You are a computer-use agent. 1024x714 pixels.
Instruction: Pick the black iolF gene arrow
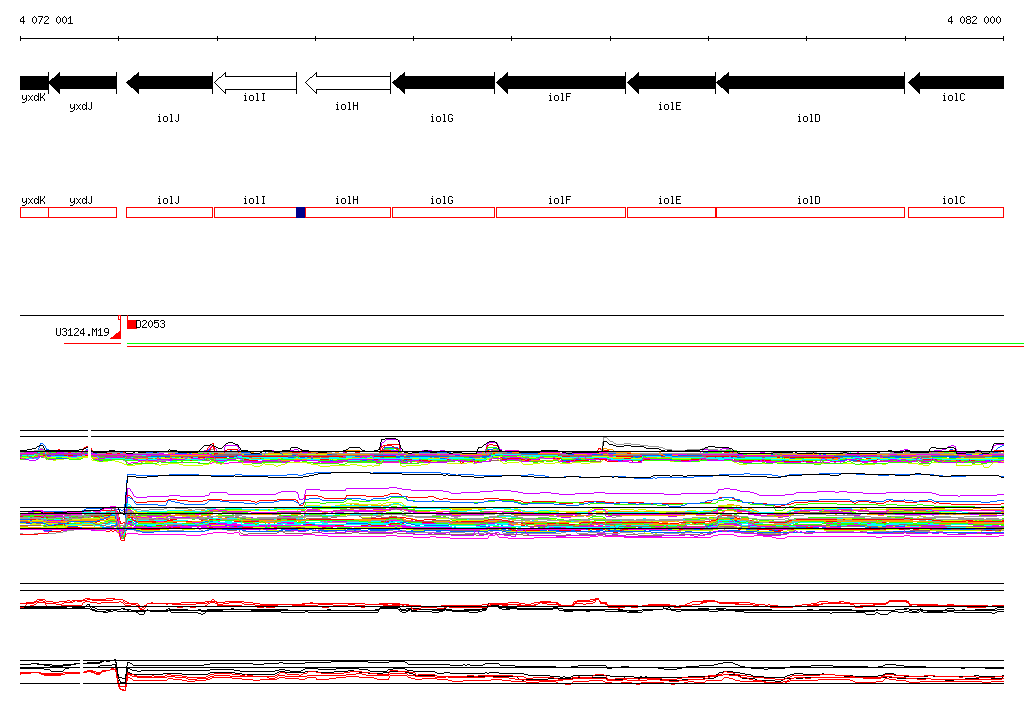[560, 82]
